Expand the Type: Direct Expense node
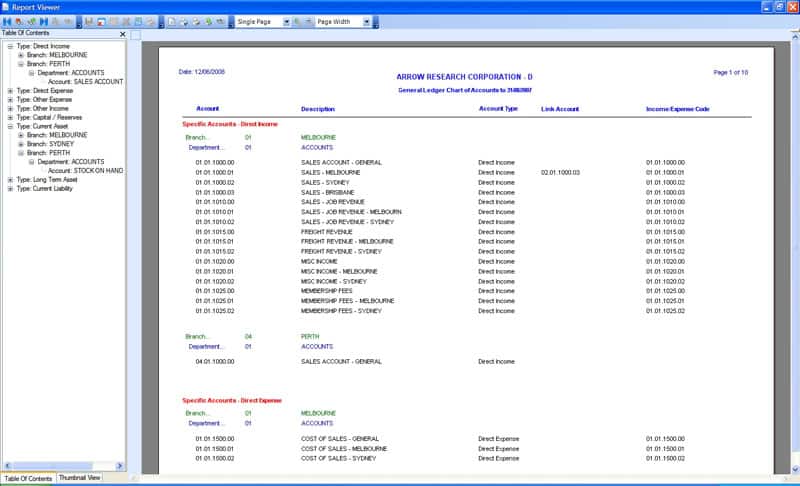This screenshot has width=800, height=486. pyautogui.click(x=10, y=91)
